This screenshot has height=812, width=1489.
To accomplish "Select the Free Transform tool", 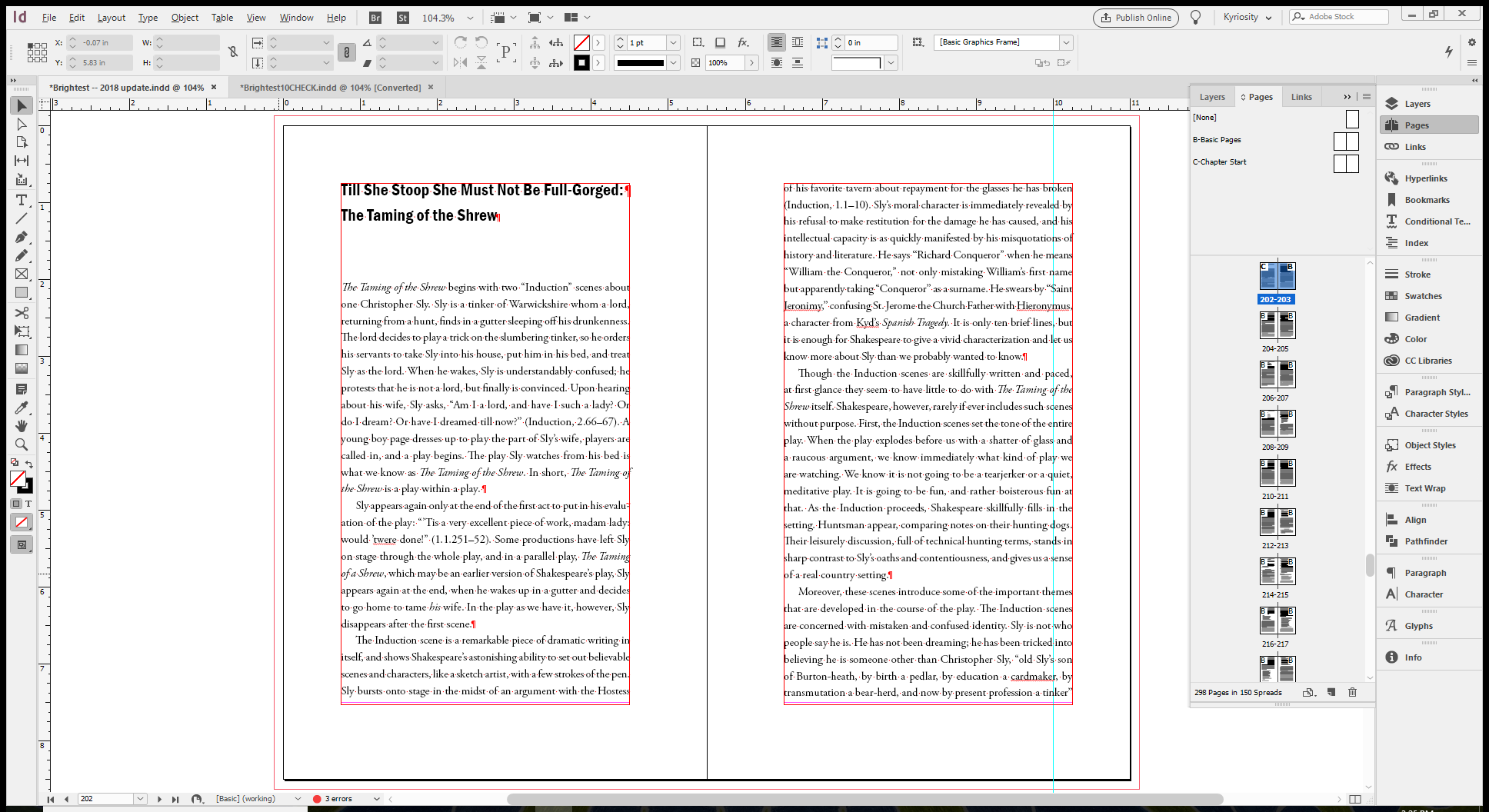I will [22, 331].
